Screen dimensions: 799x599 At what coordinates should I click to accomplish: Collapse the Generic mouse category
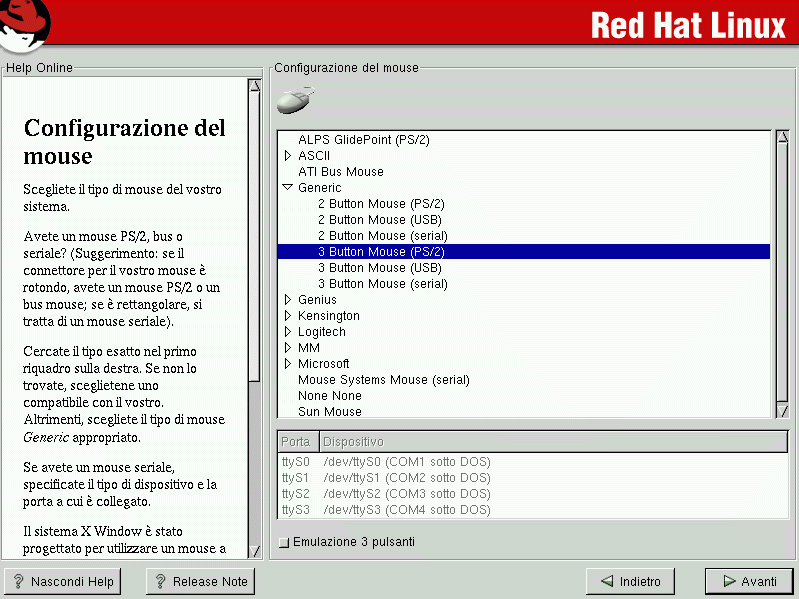pyautogui.click(x=288, y=188)
